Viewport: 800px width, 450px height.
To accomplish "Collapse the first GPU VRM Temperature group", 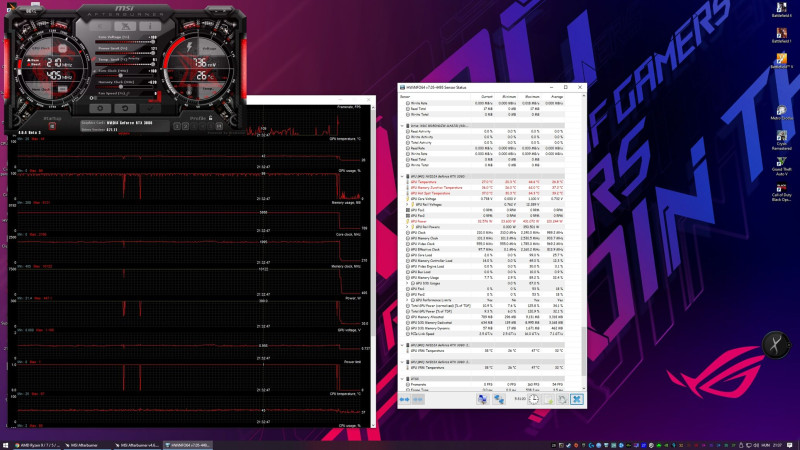I will click(402, 345).
